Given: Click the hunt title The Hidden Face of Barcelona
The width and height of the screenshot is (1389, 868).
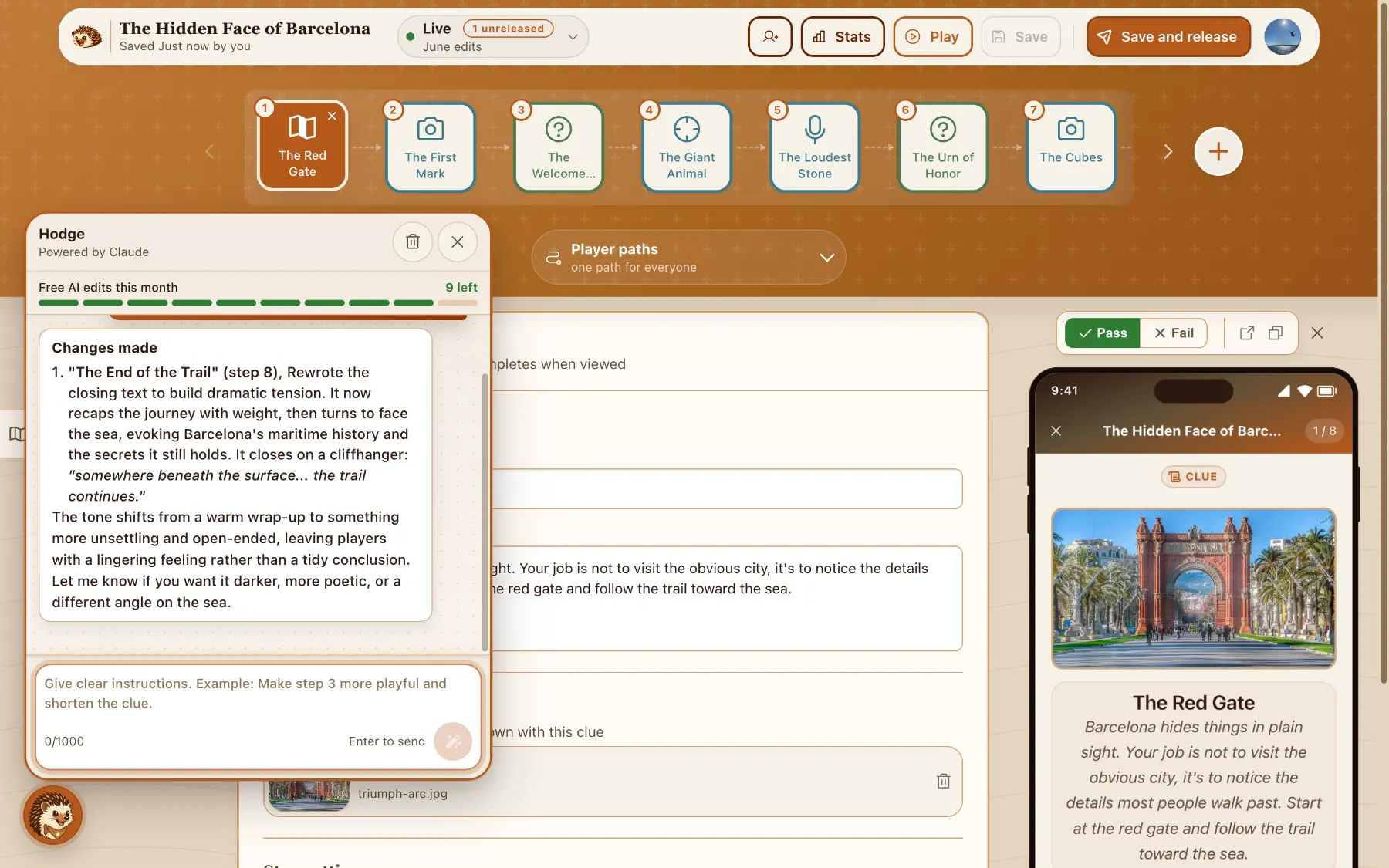Looking at the screenshot, I should 245,29.
